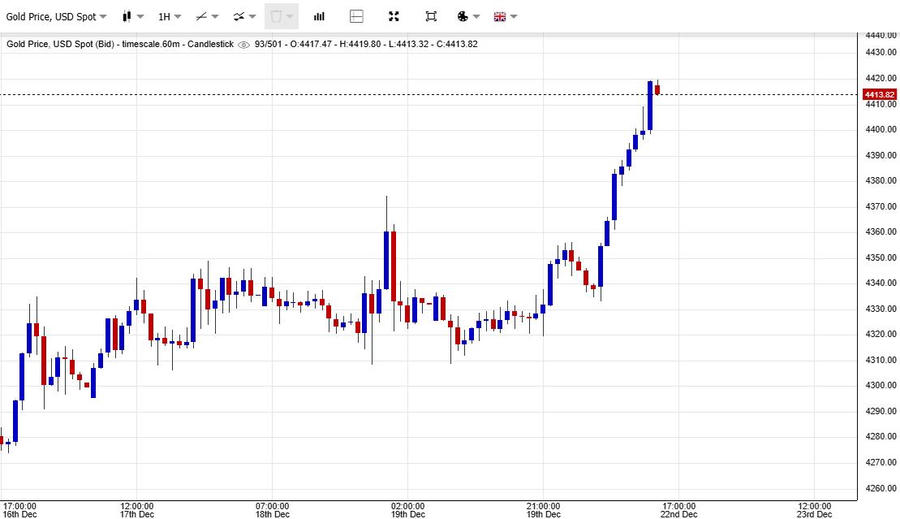This screenshot has width=900, height=519.
Task: Click the red 4413.82 current price label
Action: click(877, 95)
